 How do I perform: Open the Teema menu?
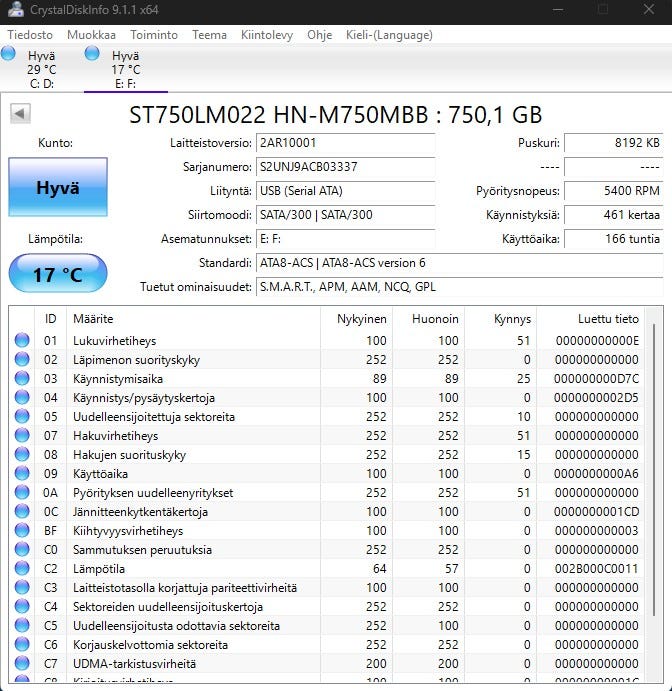pyautogui.click(x=209, y=34)
